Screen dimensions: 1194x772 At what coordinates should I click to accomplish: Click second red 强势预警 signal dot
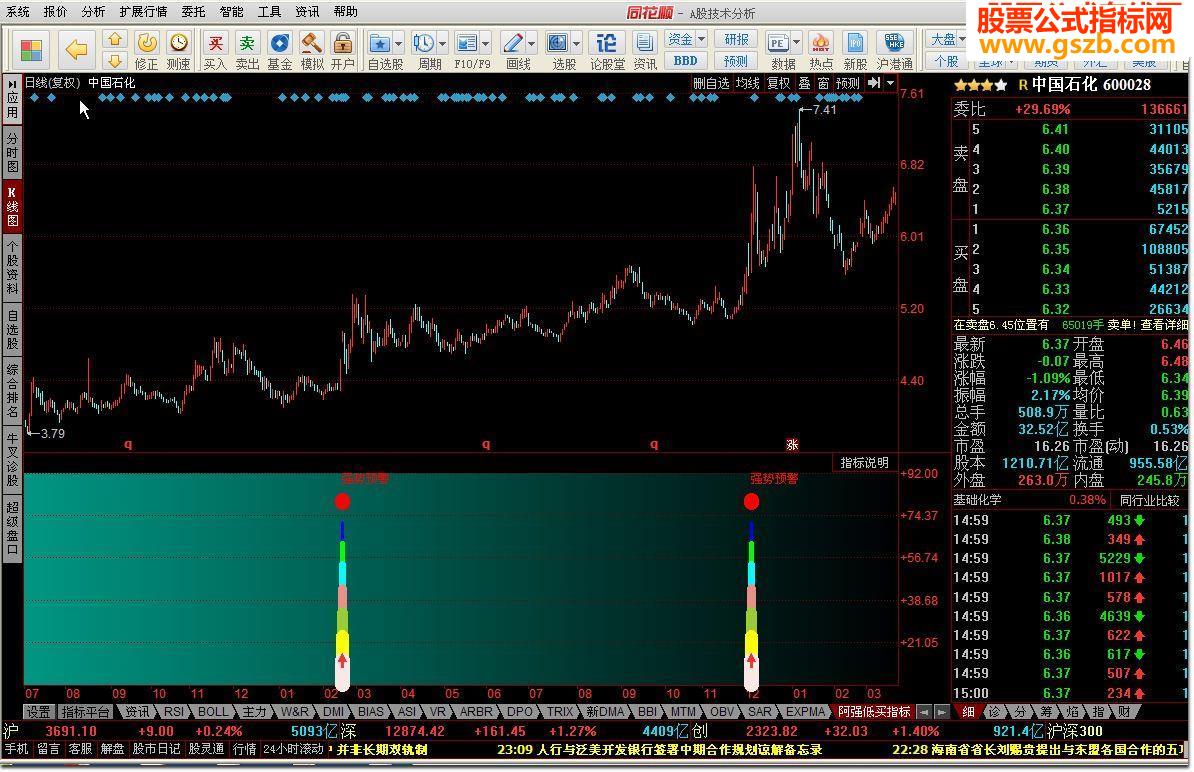pos(752,501)
